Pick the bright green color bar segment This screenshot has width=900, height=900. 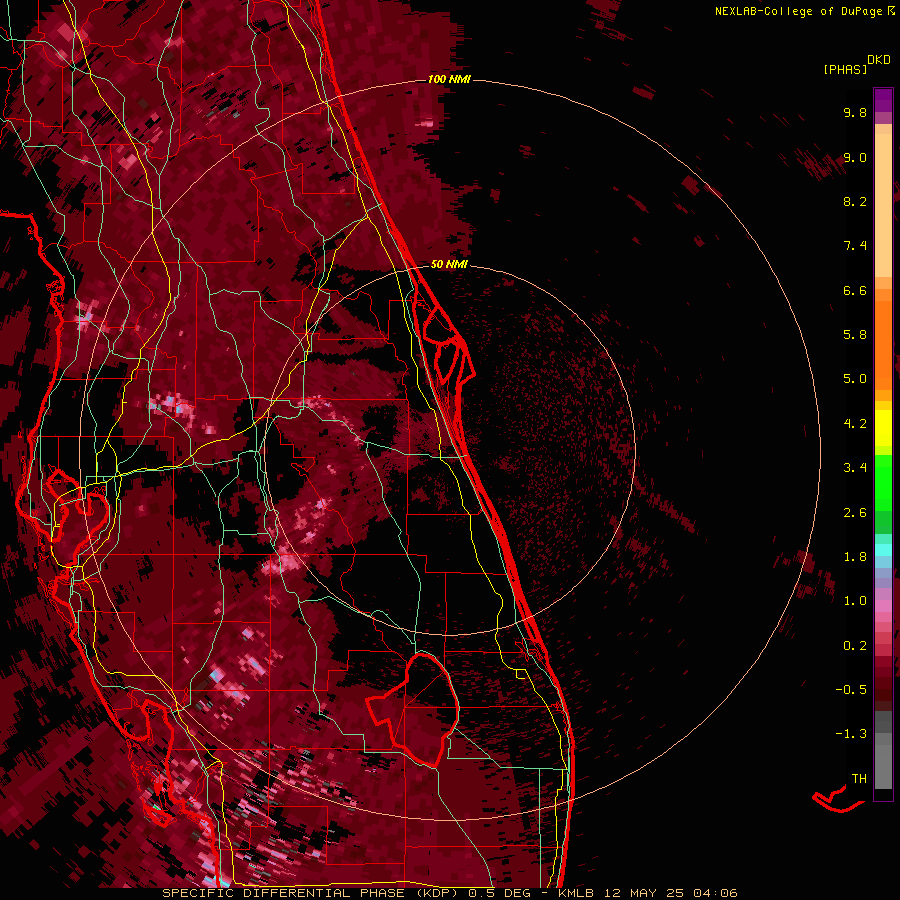[x=883, y=482]
